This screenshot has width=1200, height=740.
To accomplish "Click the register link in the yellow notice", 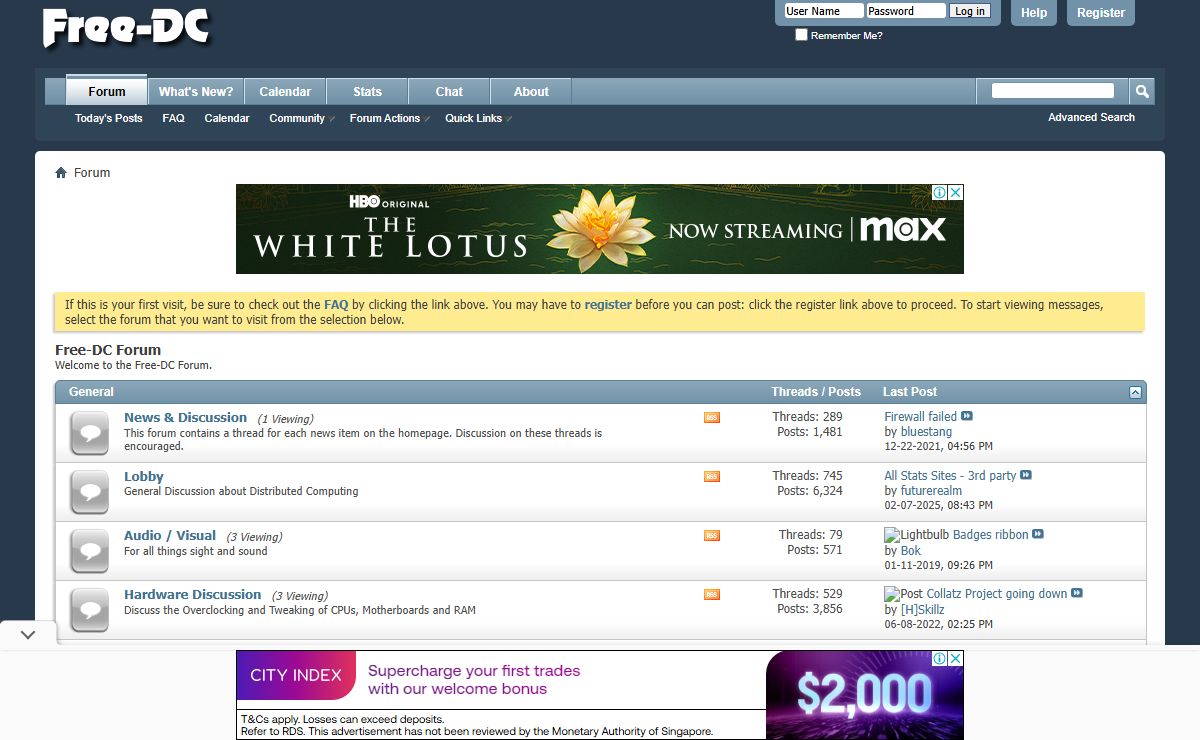I will tap(608, 305).
